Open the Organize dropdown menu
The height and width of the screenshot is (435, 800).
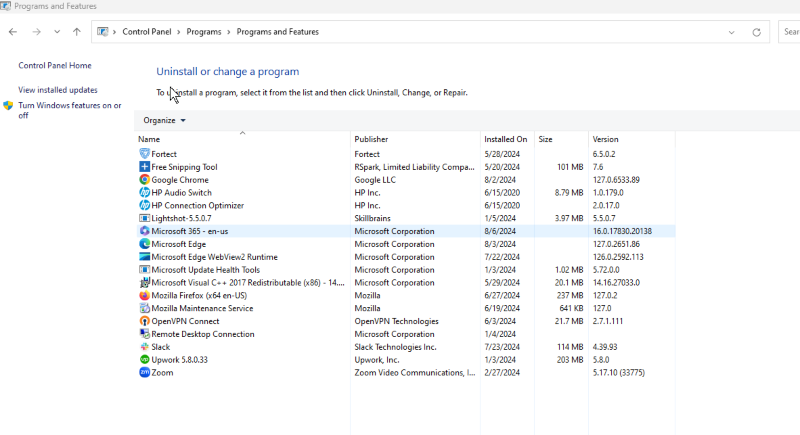164,120
